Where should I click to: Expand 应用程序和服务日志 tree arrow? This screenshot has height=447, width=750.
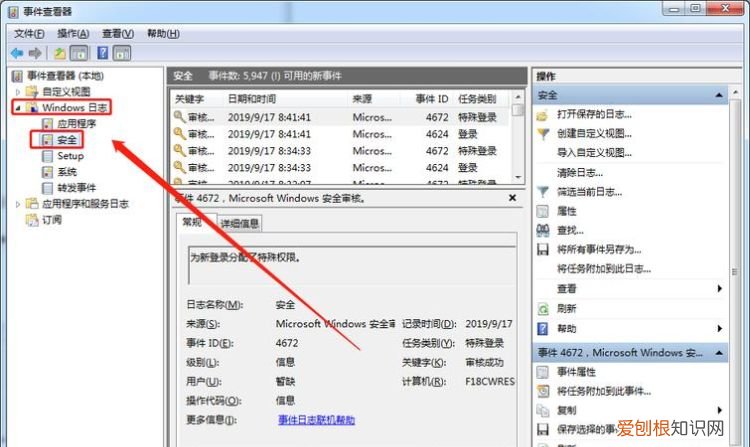(x=18, y=204)
